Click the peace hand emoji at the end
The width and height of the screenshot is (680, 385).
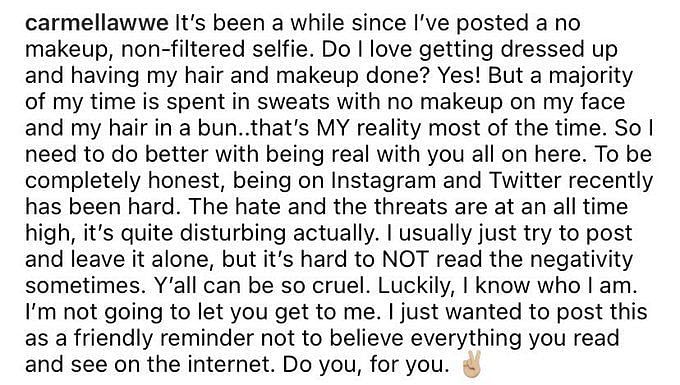click(x=471, y=363)
